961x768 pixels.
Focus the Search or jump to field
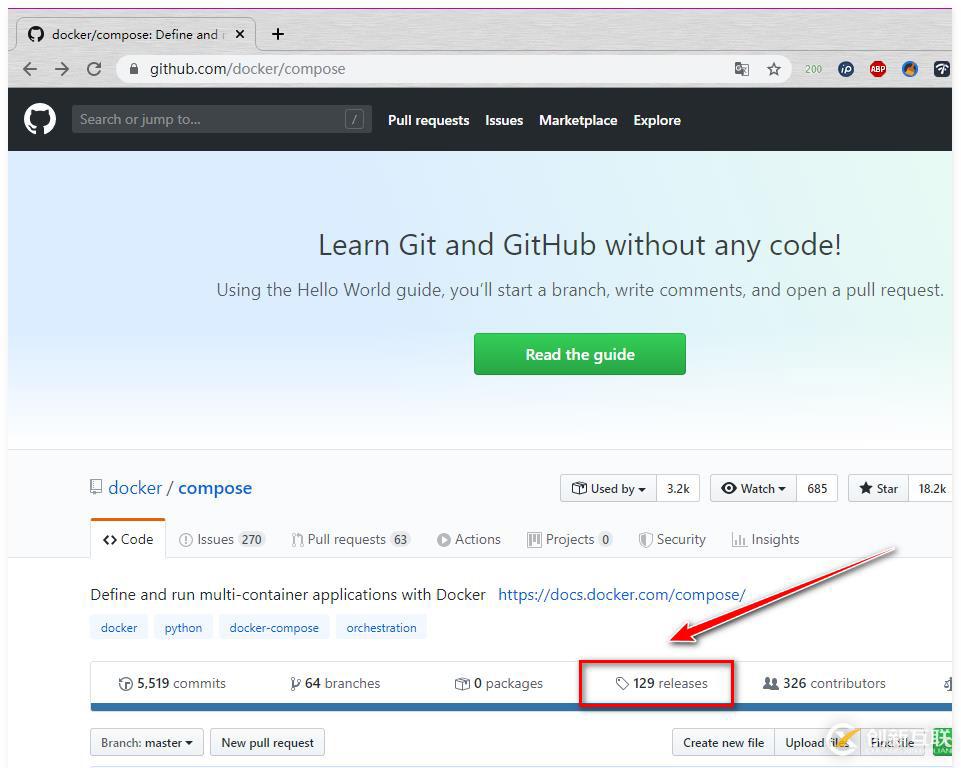click(x=222, y=119)
